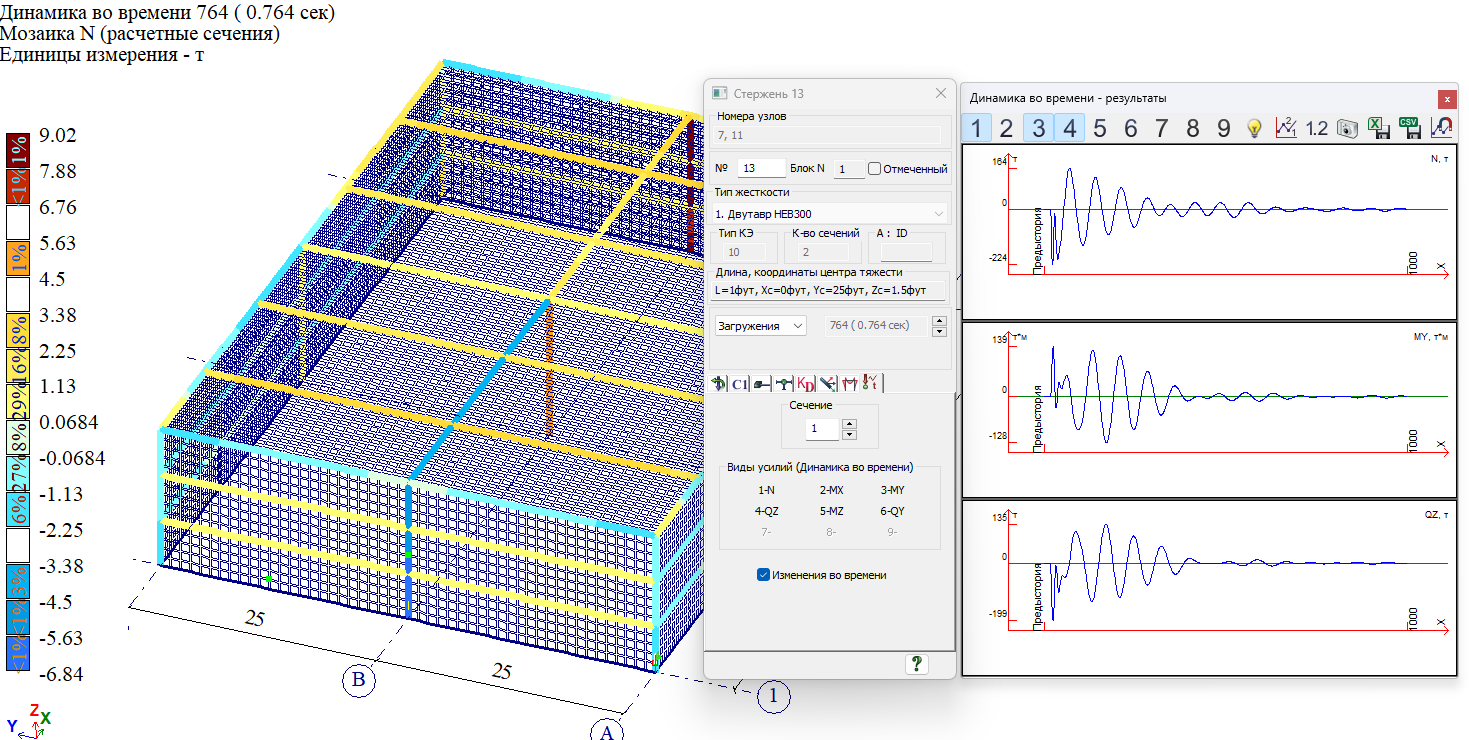
Task: Increase Сечение value with up arrow
Action: click(x=850, y=423)
